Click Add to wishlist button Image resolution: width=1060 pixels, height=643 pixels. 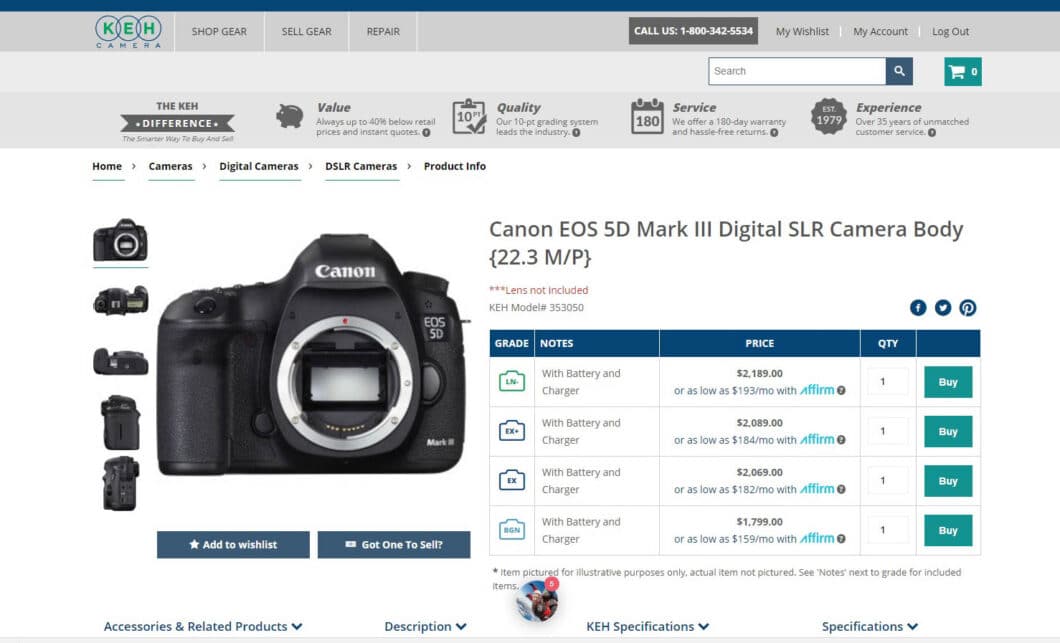[233, 544]
